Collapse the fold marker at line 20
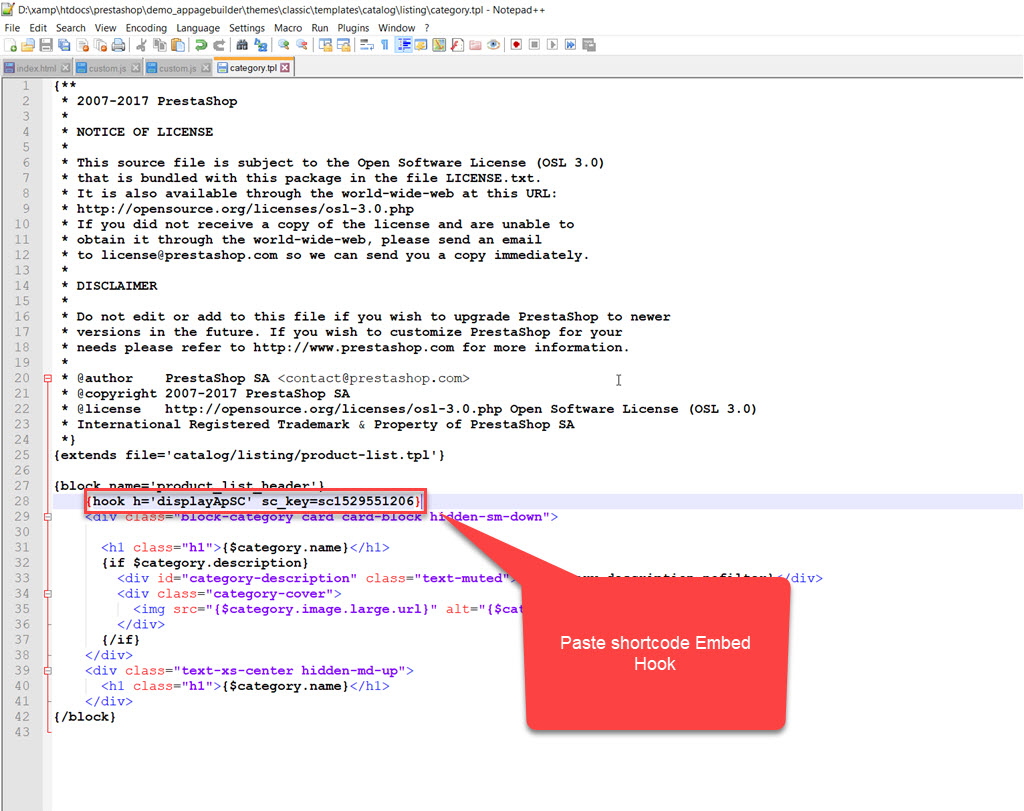 pos(48,378)
